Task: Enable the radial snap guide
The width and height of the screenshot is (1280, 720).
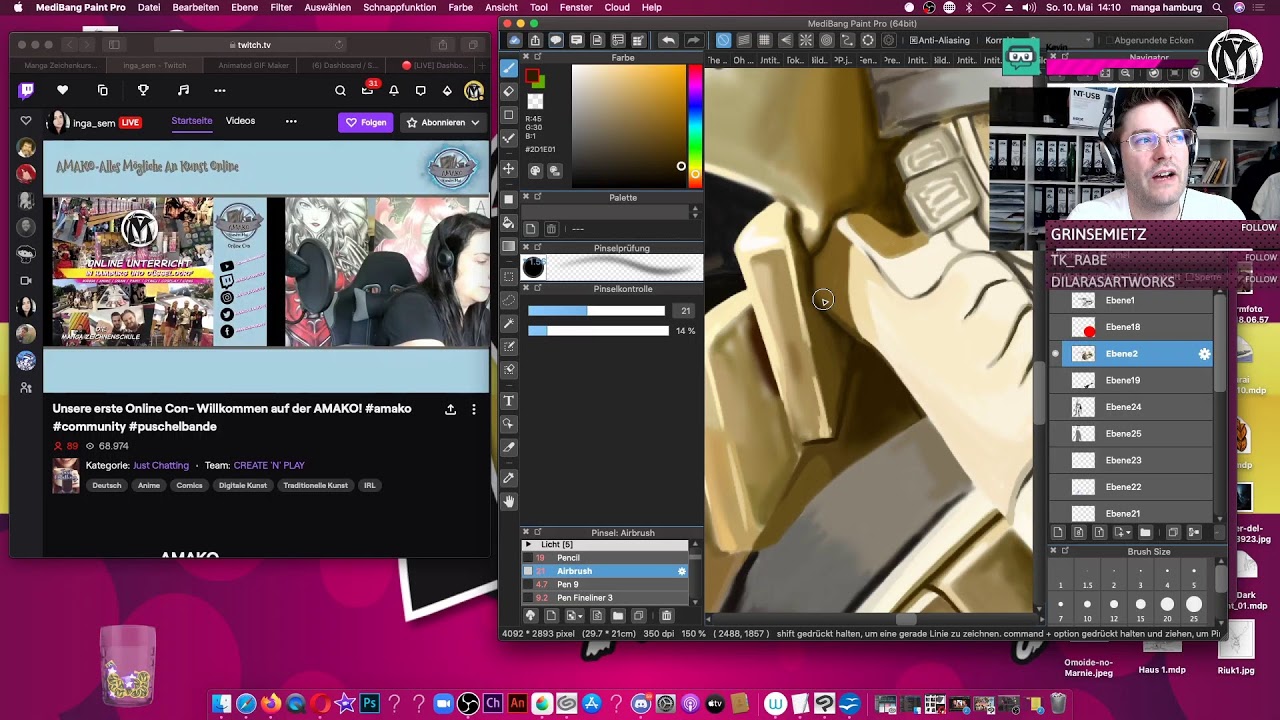Action: click(806, 40)
